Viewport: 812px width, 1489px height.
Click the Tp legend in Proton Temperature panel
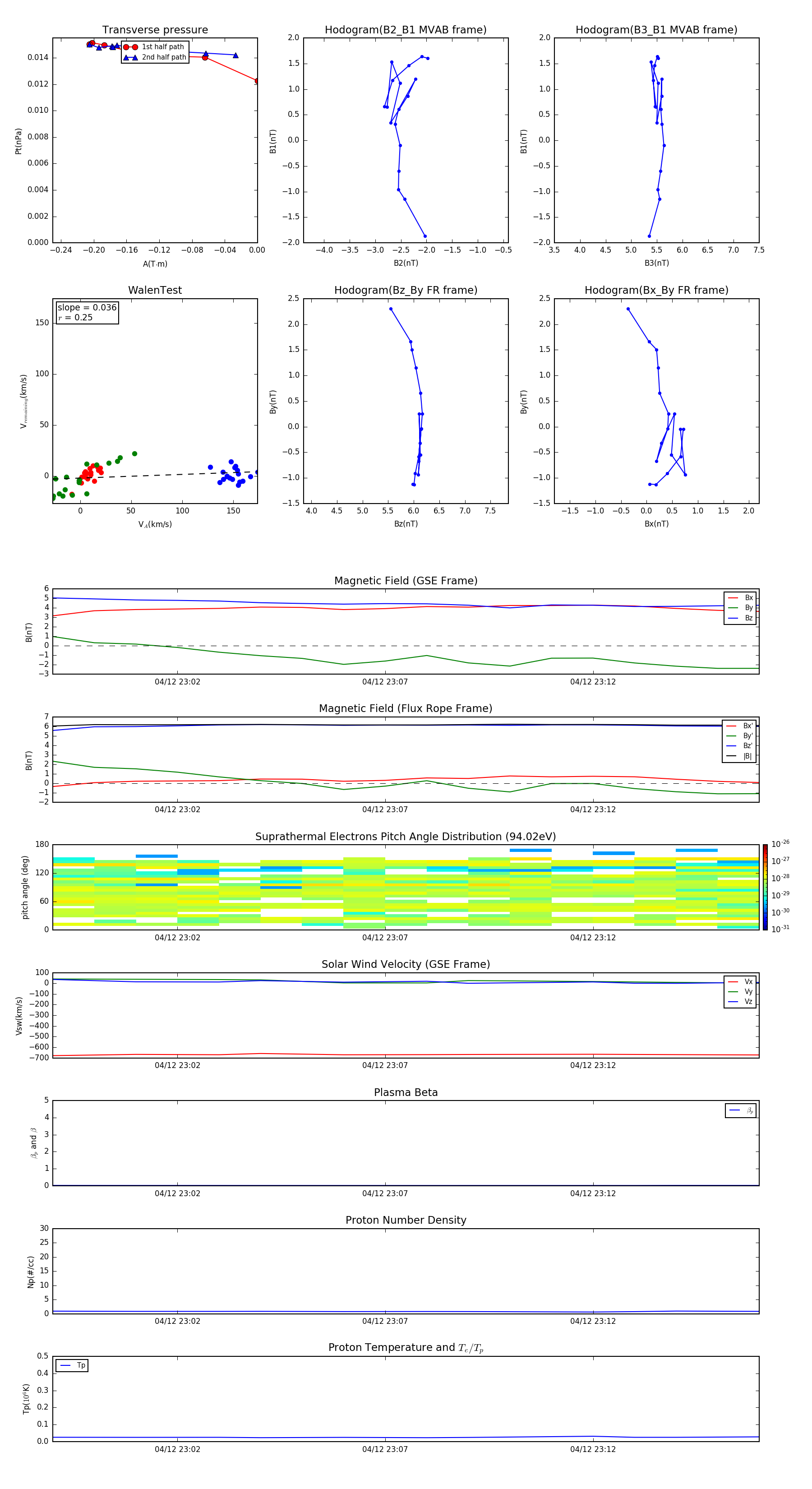click(x=72, y=1366)
